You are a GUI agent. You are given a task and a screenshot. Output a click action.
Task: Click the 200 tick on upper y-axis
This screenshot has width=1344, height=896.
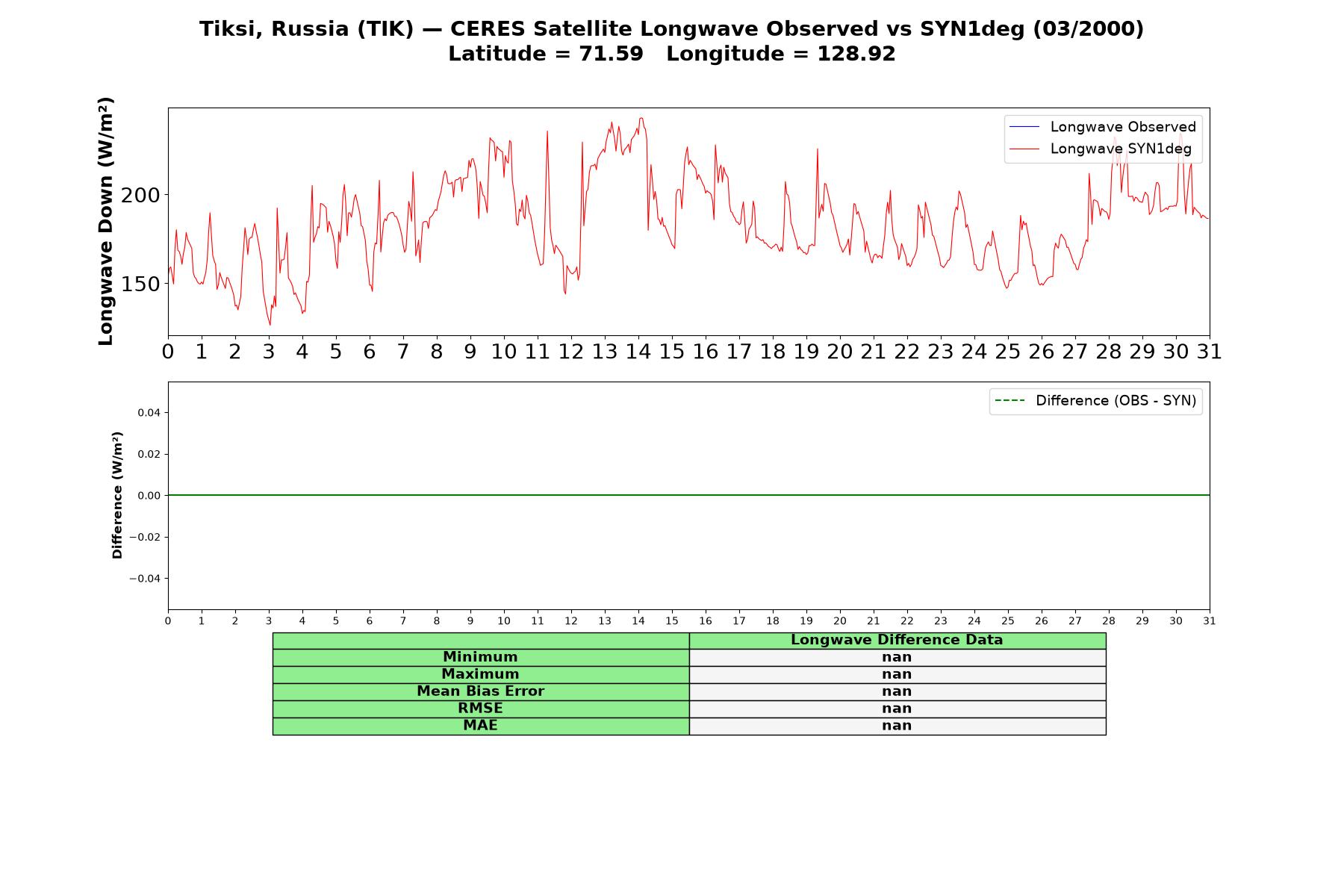(140, 196)
